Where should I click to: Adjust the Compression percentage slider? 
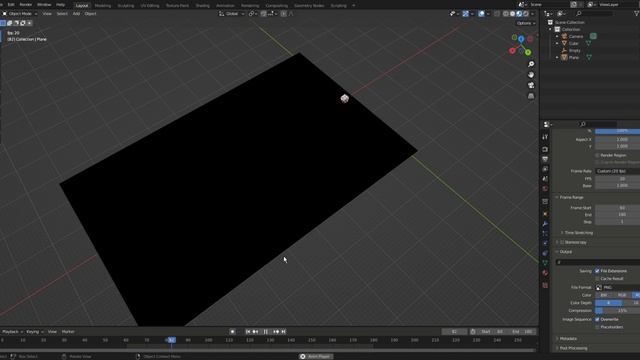pos(617,311)
